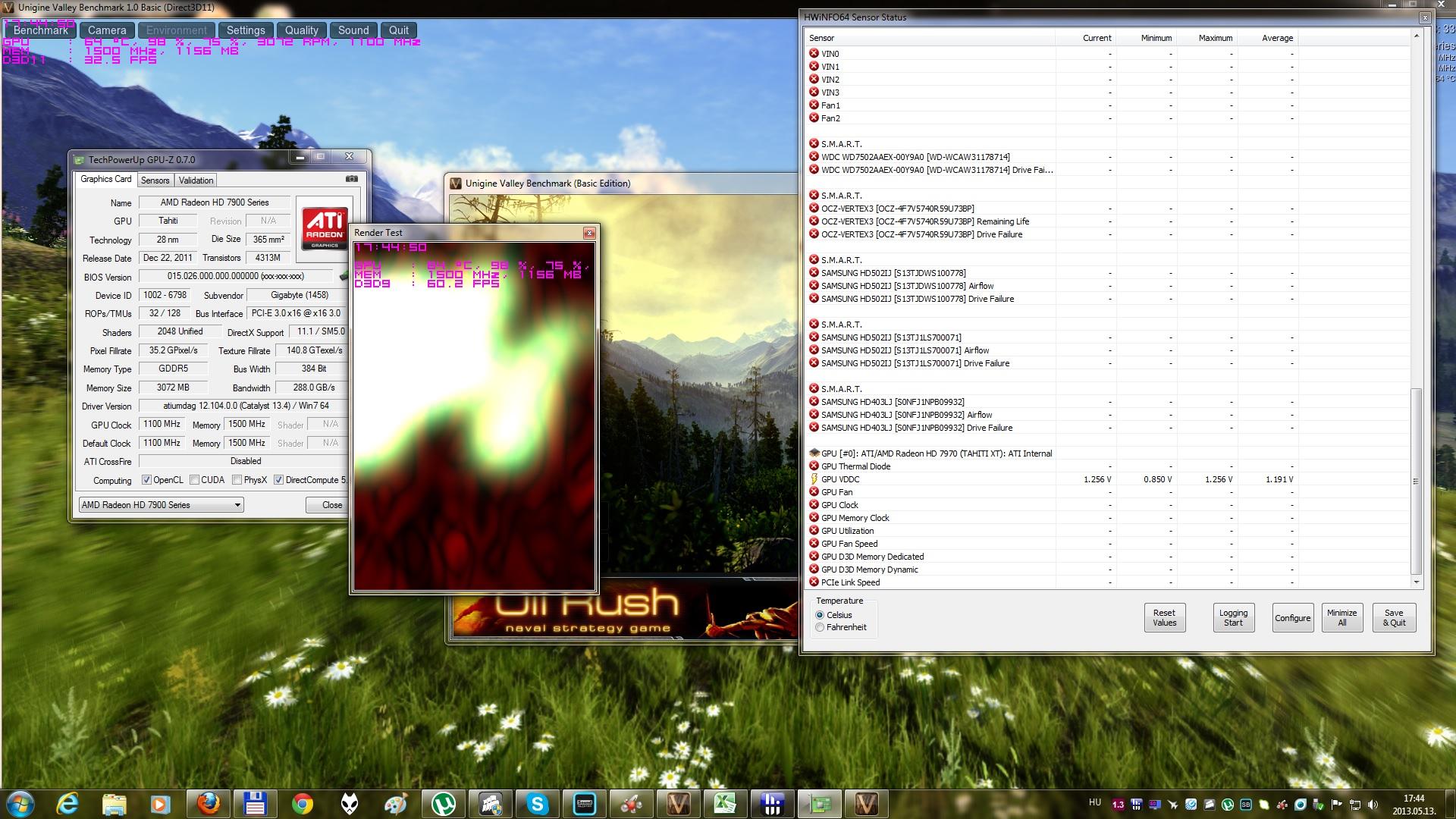The height and width of the screenshot is (819, 1456).
Task: Open Firefox from the taskbar
Action: click(x=208, y=803)
